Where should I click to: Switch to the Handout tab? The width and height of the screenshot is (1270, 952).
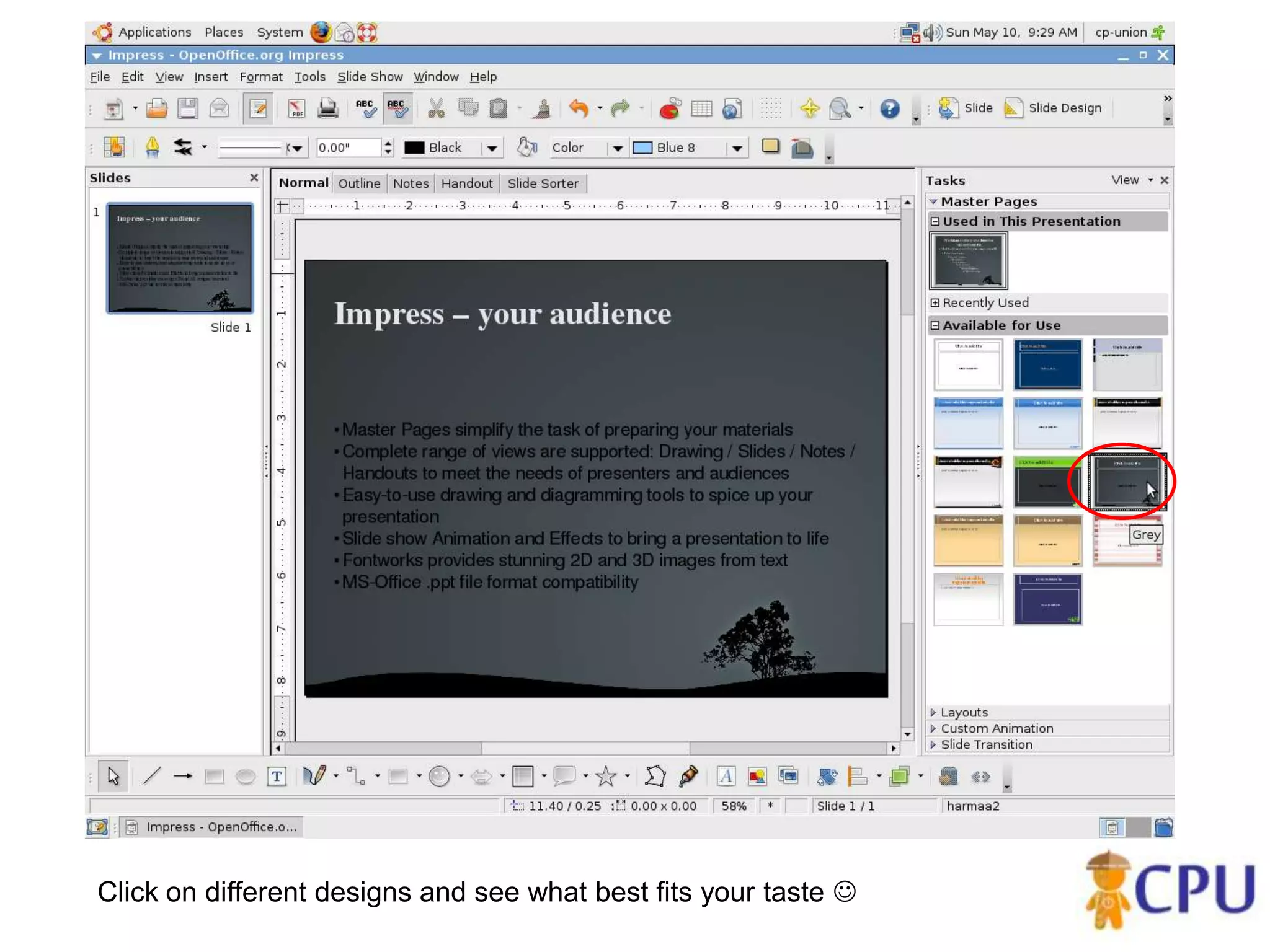[x=467, y=183]
